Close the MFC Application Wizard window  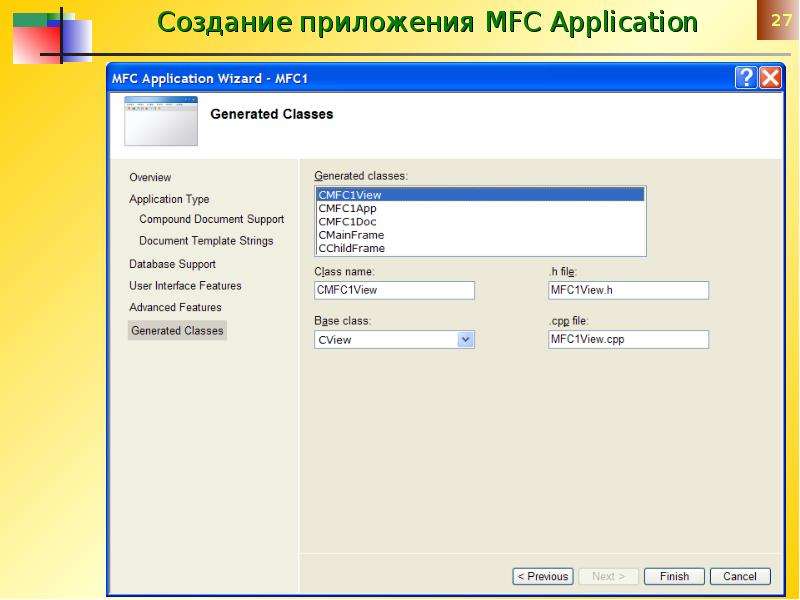pyautogui.click(x=770, y=78)
